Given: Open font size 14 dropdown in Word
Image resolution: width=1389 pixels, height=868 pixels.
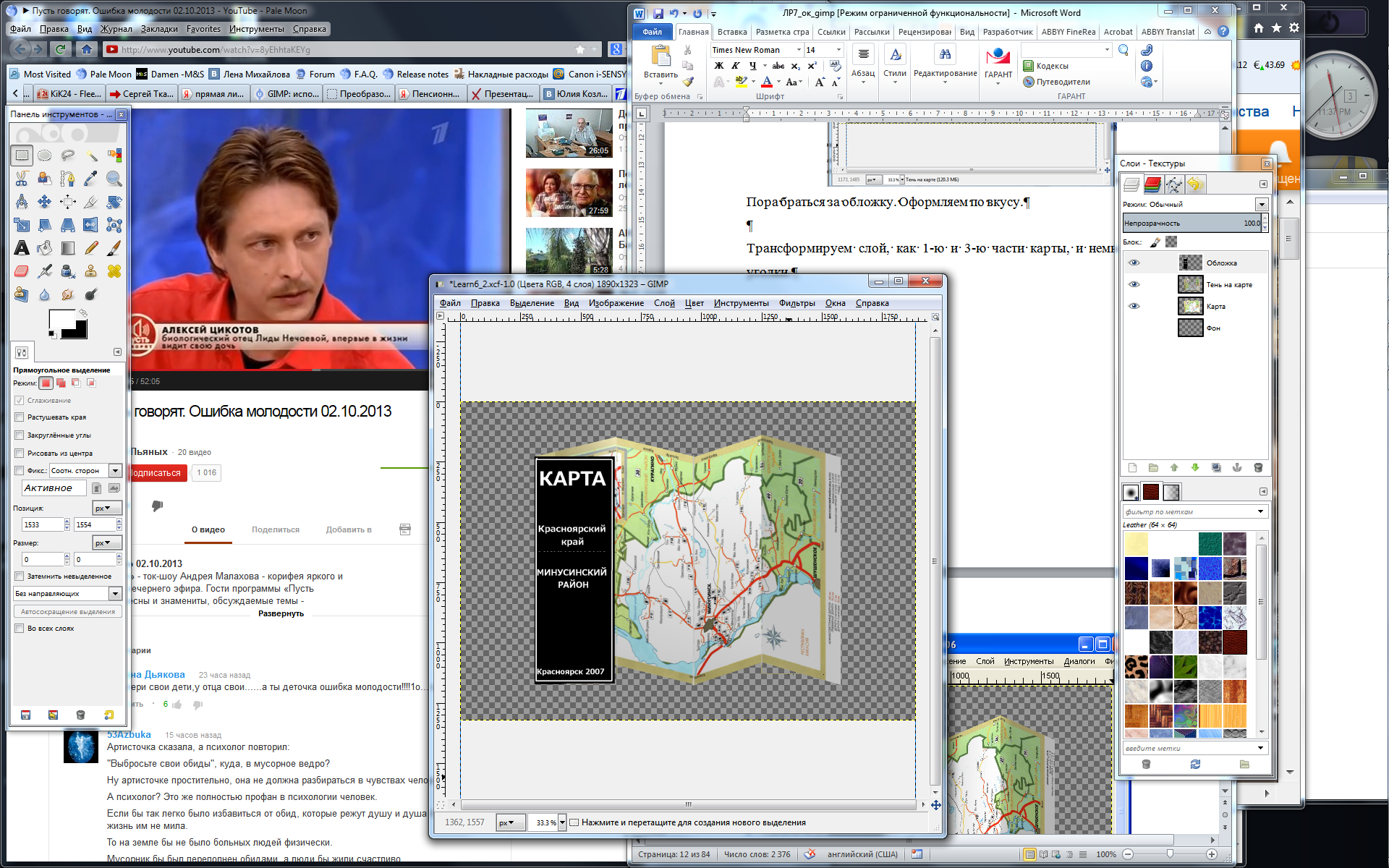Looking at the screenshot, I should coord(839,50).
